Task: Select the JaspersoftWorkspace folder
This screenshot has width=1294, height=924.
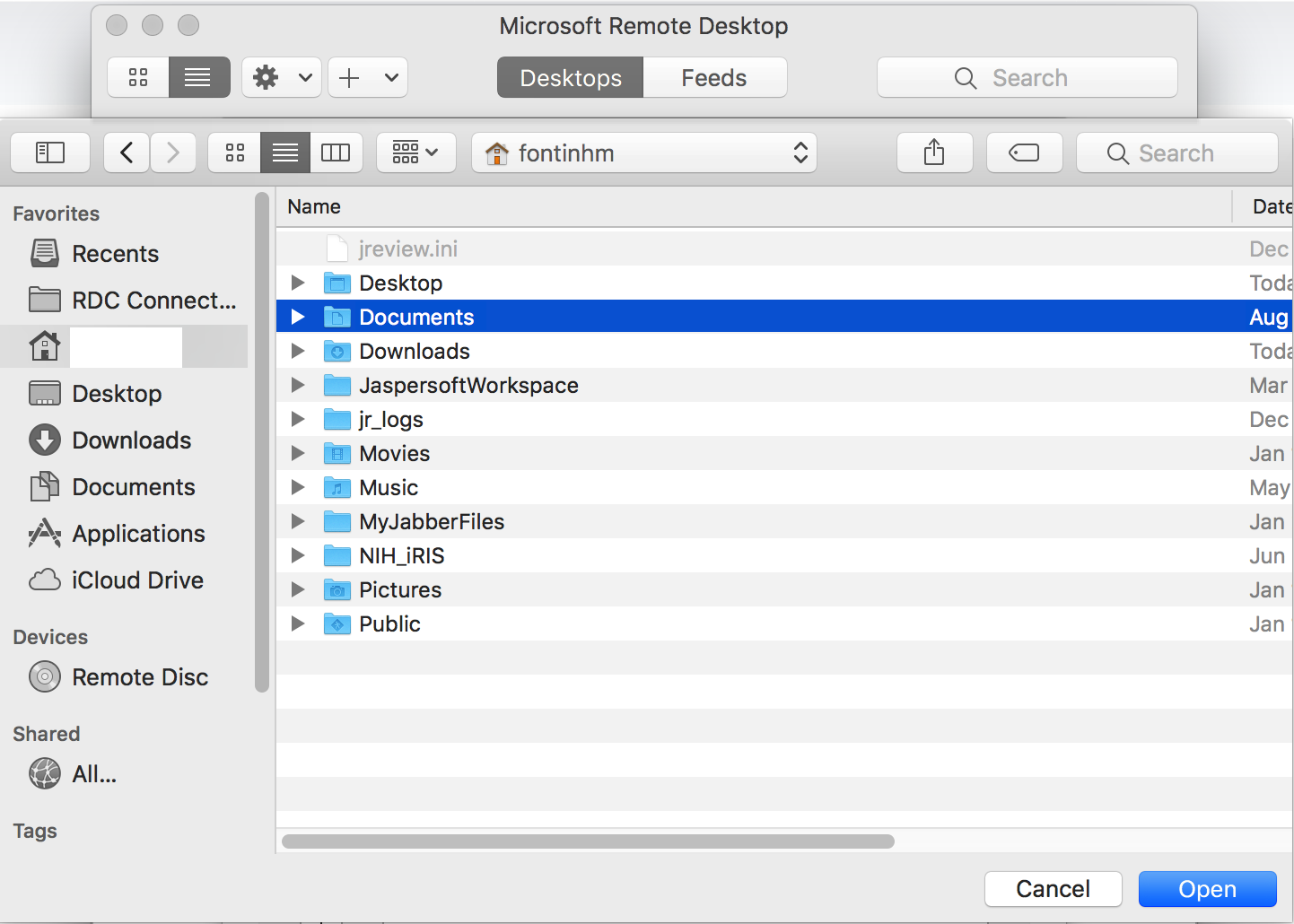Action: pyautogui.click(x=785, y=385)
